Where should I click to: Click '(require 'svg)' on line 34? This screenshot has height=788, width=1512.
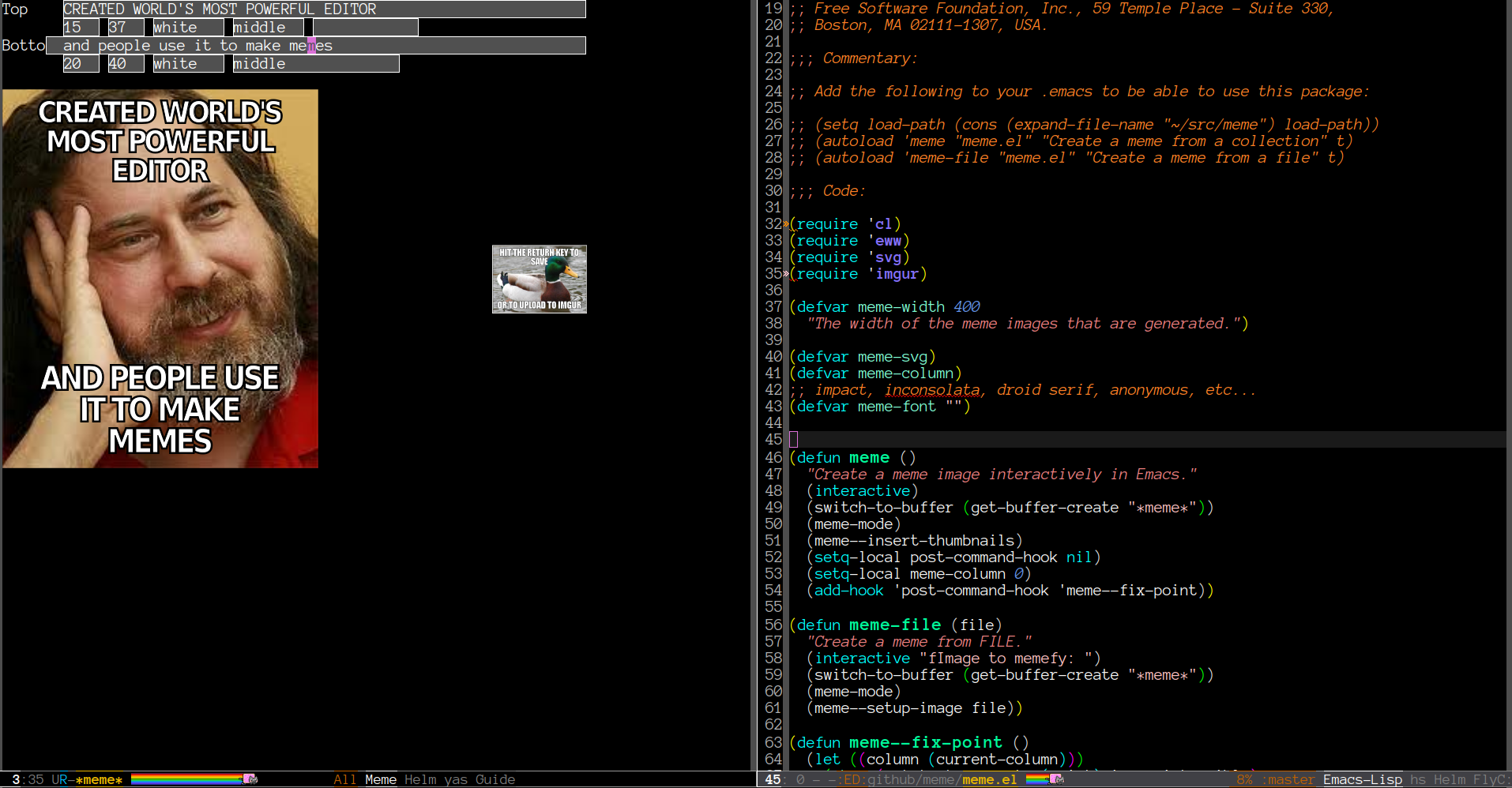point(849,257)
